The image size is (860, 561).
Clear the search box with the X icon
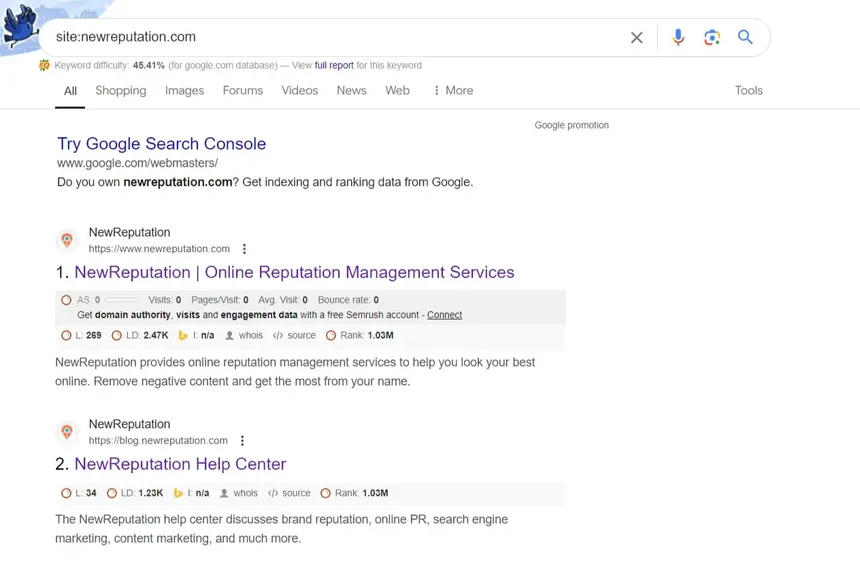pos(636,37)
